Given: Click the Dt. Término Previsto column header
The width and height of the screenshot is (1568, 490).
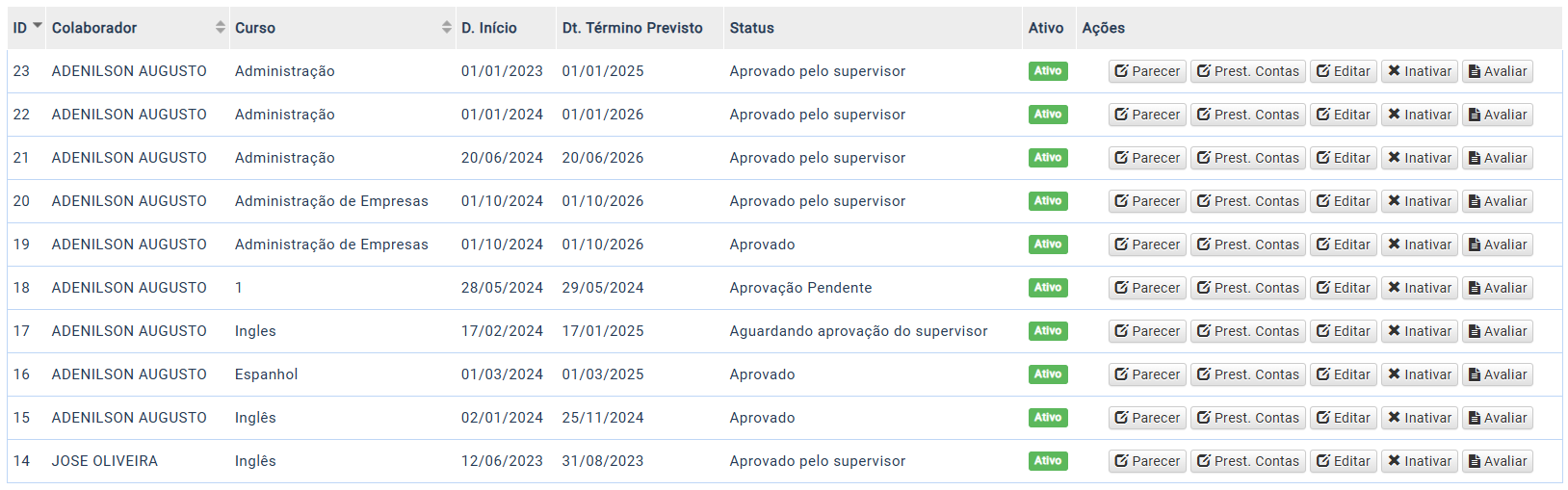Looking at the screenshot, I should [x=633, y=28].
